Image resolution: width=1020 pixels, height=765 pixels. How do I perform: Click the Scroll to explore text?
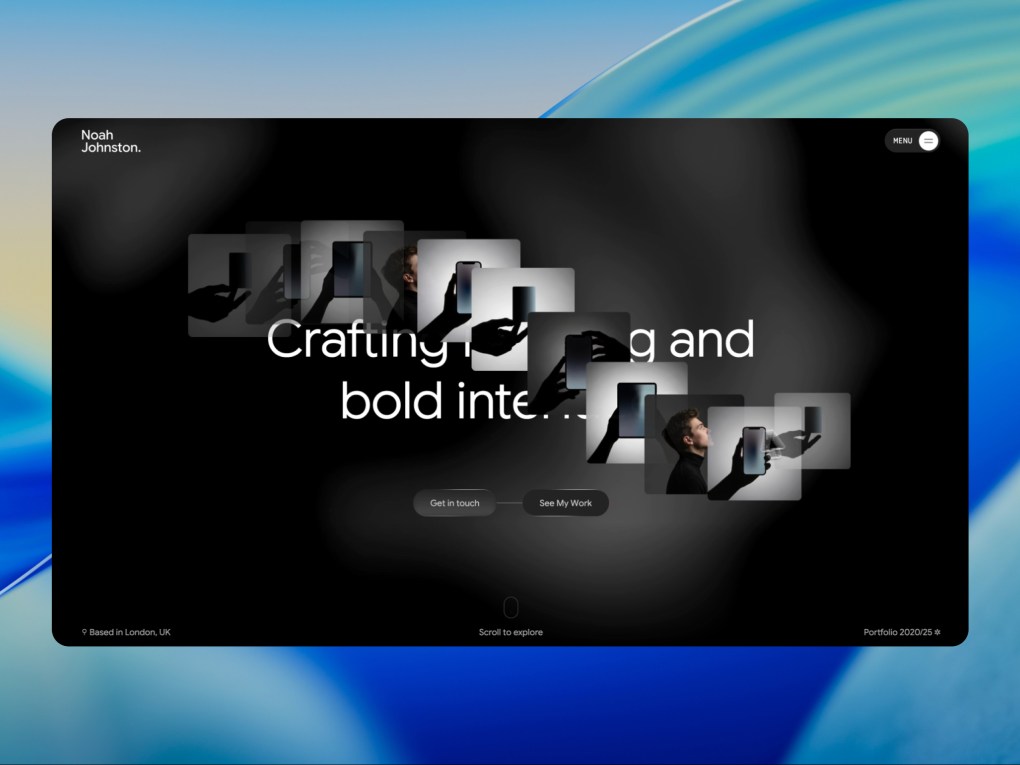(x=511, y=632)
